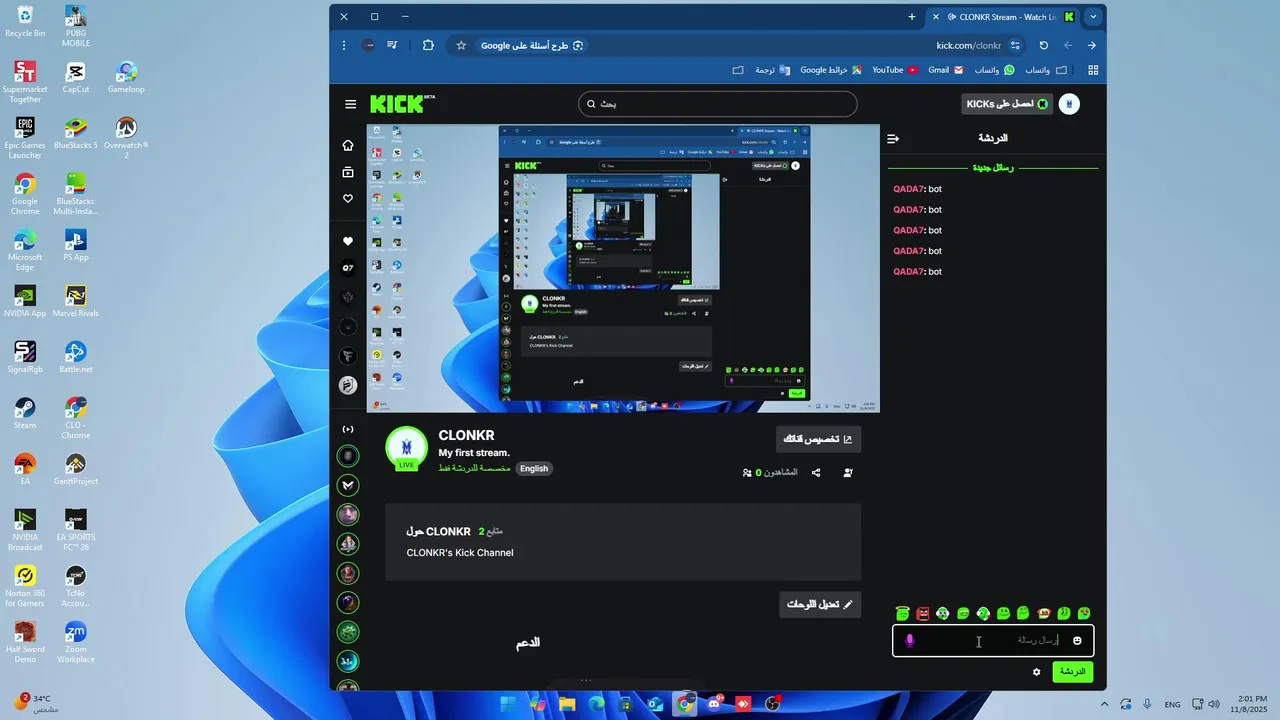Open ترجمة bookmark
Image resolution: width=1280 pixels, height=720 pixels.
click(x=772, y=70)
